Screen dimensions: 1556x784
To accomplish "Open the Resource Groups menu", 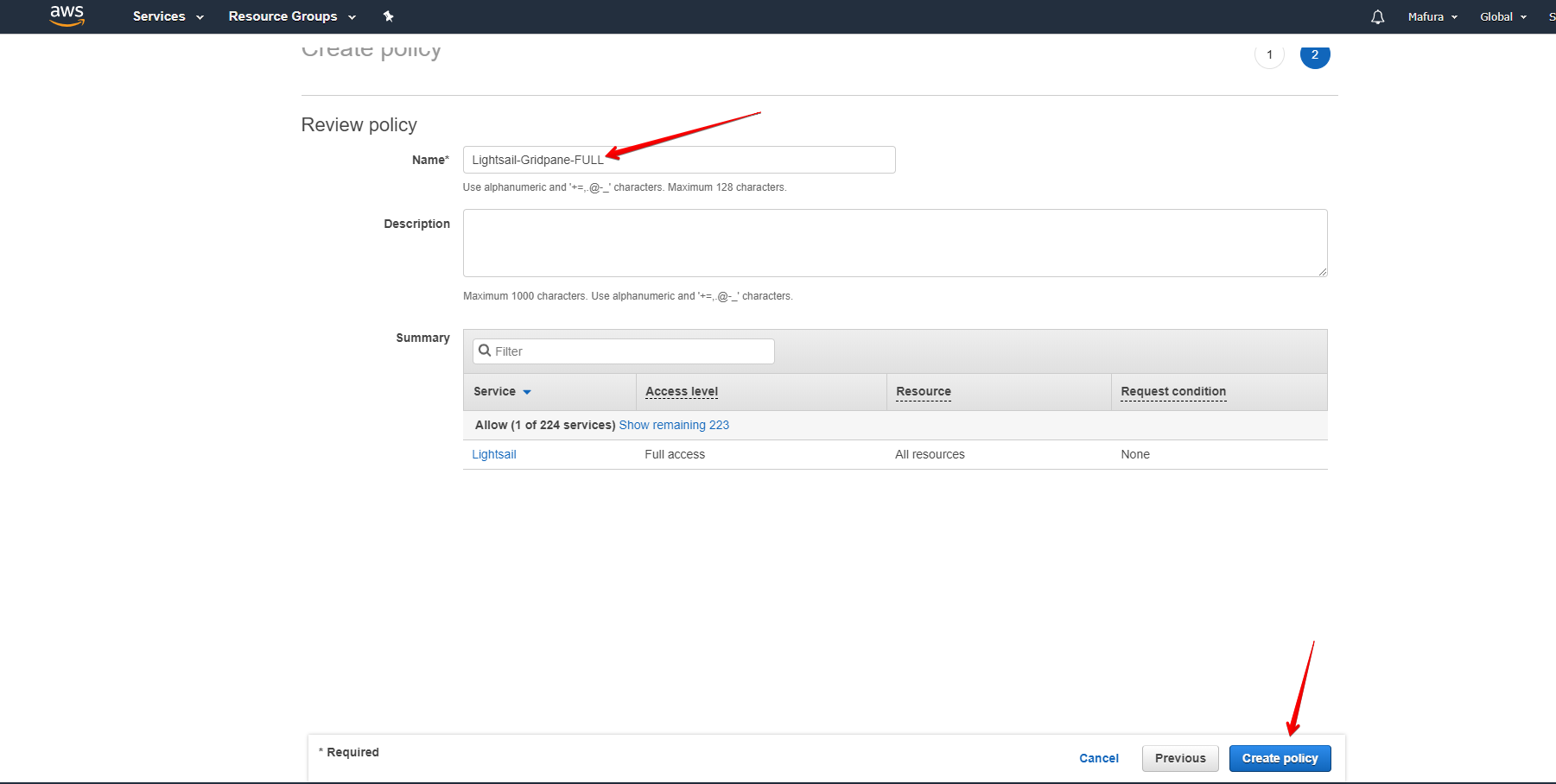I will (292, 16).
